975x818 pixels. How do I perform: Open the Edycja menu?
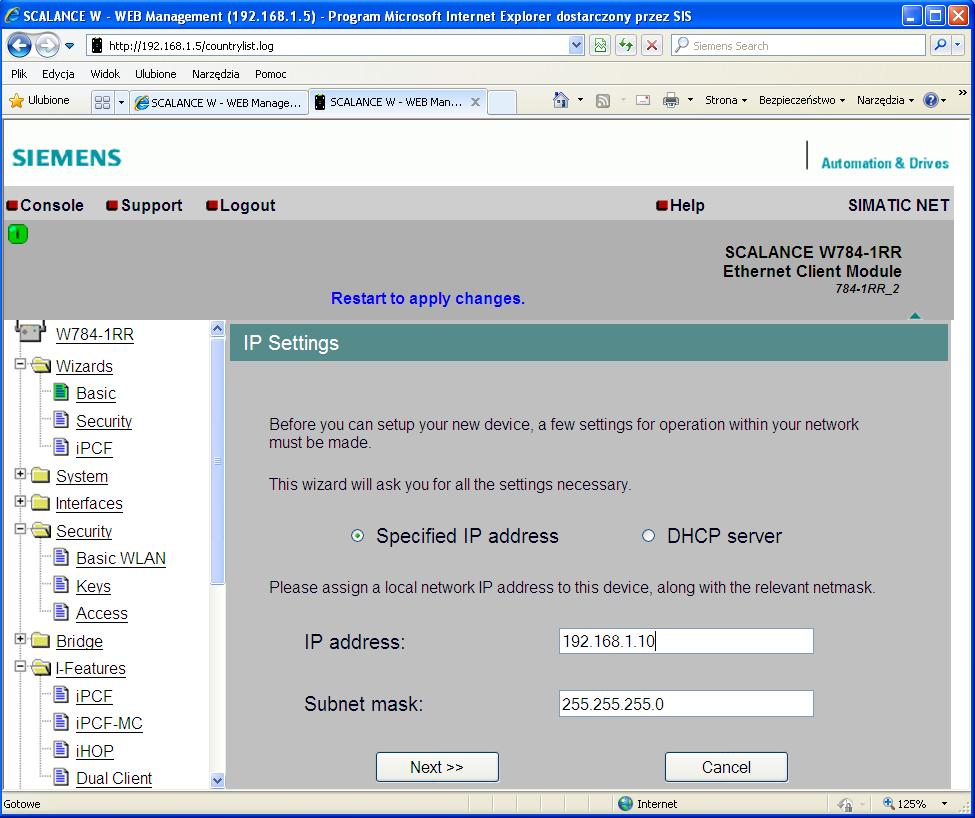pos(58,74)
